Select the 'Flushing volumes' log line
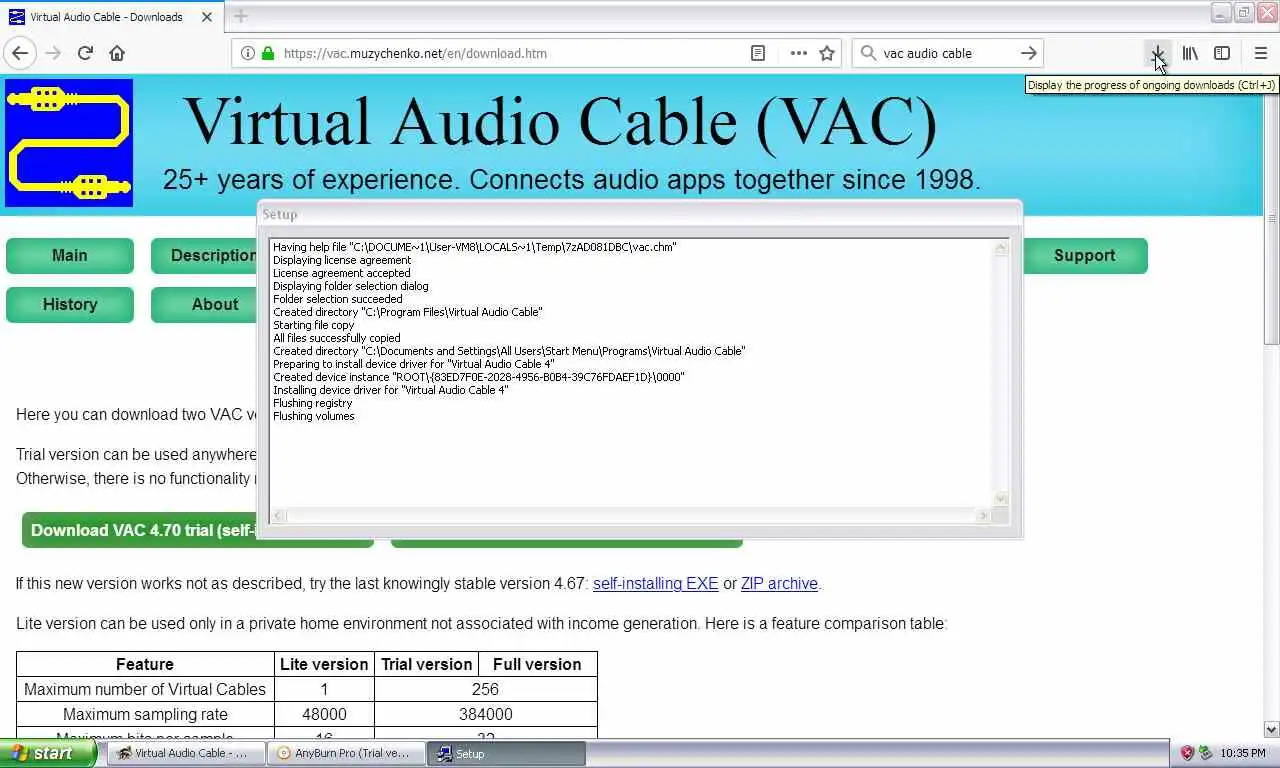1280x768 pixels. [314, 416]
